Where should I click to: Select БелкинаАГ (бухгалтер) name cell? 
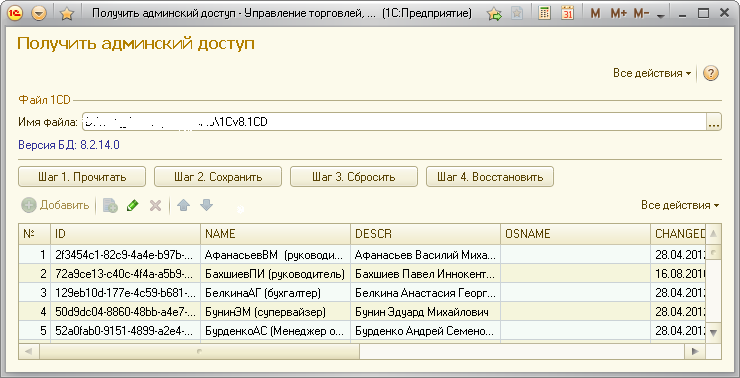(x=276, y=293)
